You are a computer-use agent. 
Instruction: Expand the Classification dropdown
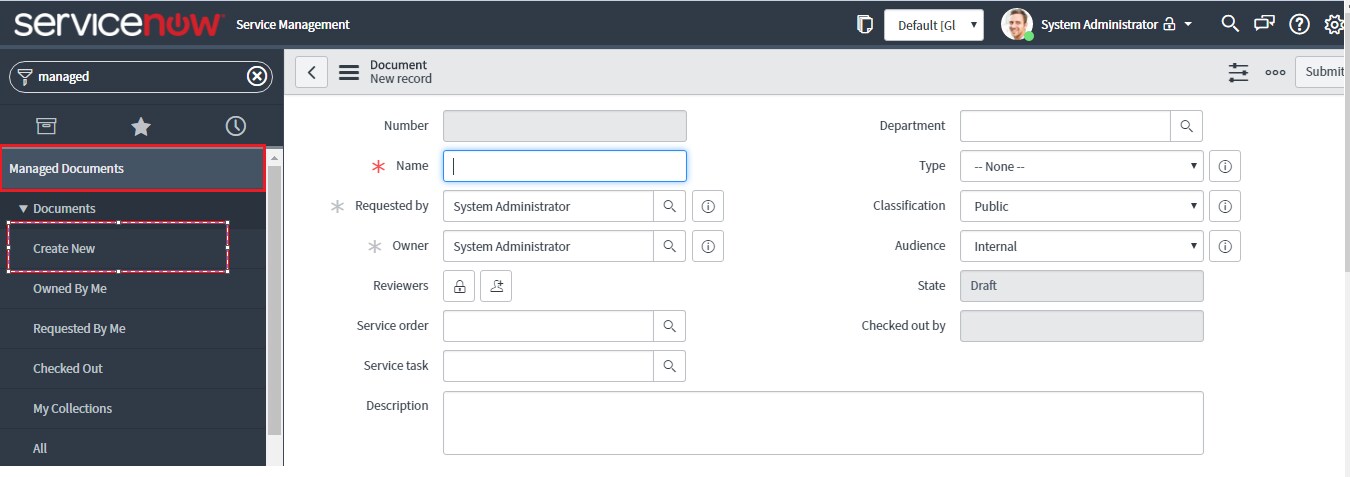pos(1080,206)
